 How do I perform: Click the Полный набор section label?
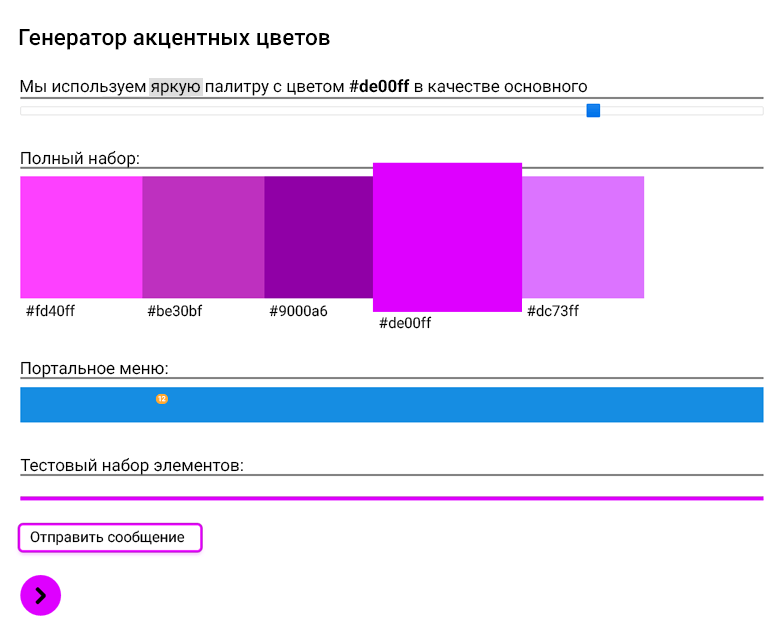click(80, 158)
